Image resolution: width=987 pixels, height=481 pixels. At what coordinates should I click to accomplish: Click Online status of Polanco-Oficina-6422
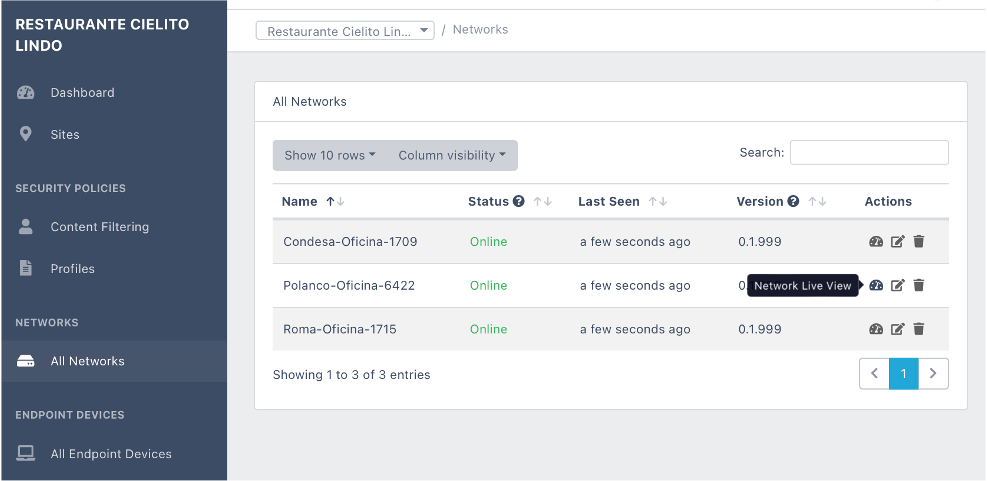(488, 285)
